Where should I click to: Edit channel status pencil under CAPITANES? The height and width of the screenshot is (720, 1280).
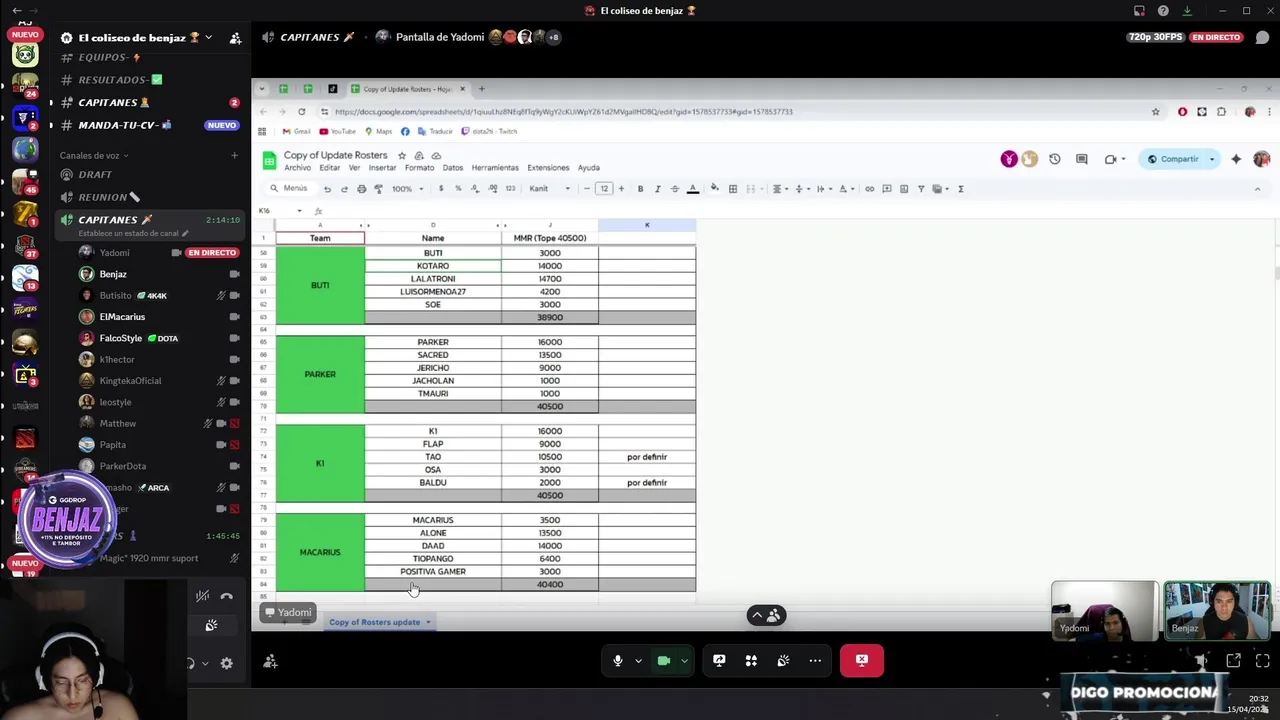click(185, 233)
